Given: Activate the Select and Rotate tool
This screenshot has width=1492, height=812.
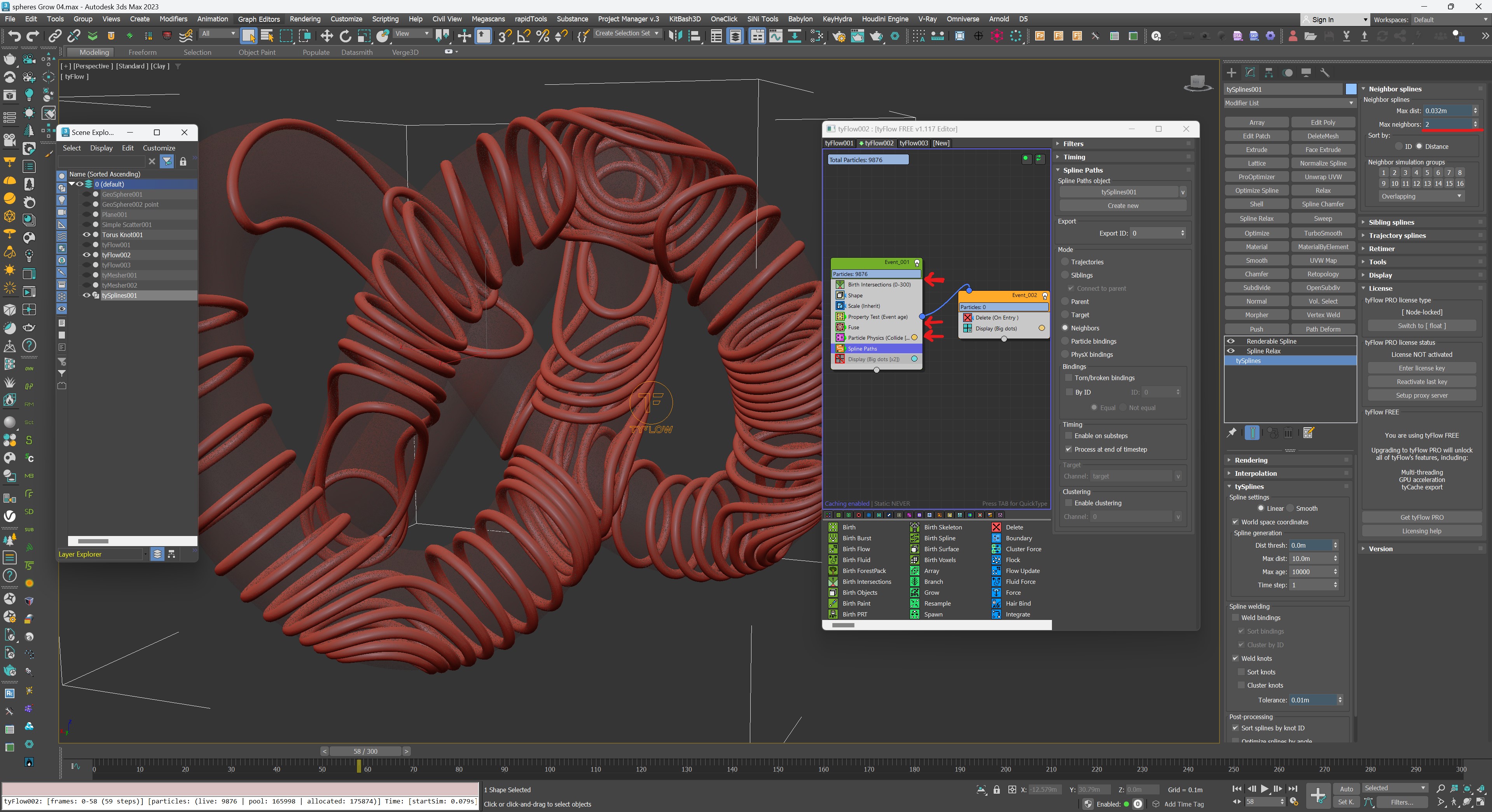Looking at the screenshot, I should 346,36.
